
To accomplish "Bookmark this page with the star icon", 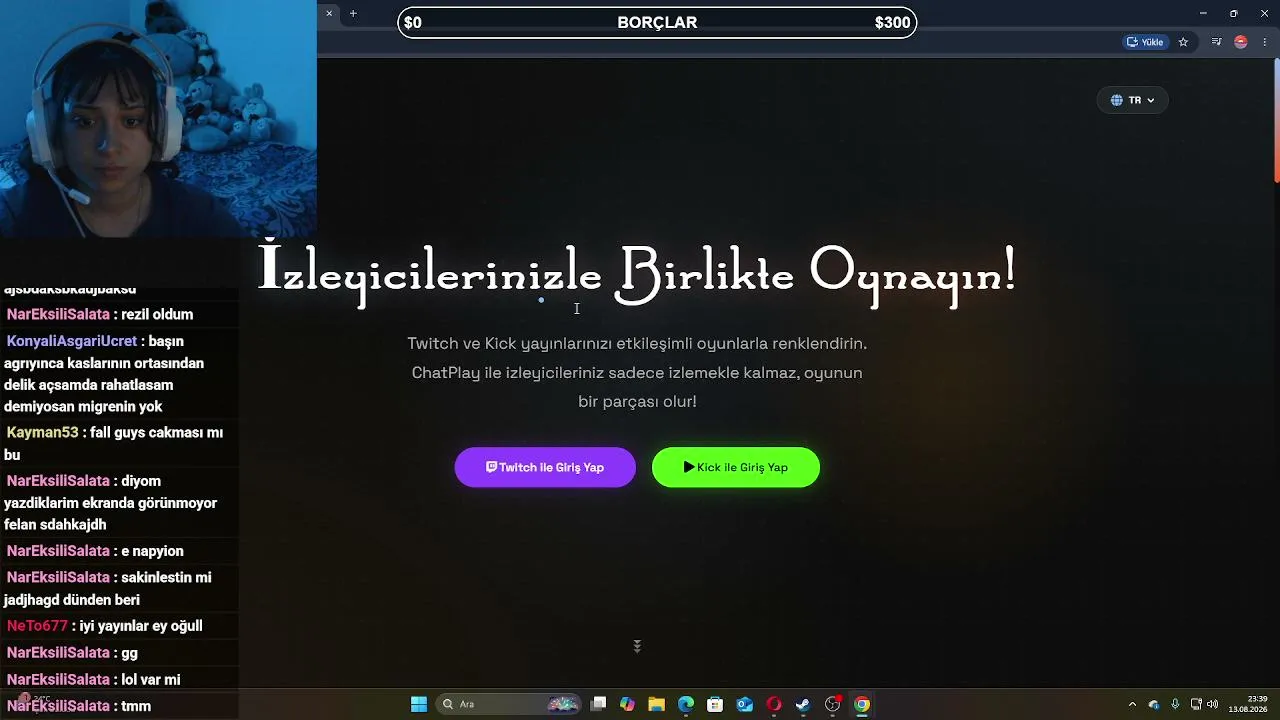I will (1183, 42).
